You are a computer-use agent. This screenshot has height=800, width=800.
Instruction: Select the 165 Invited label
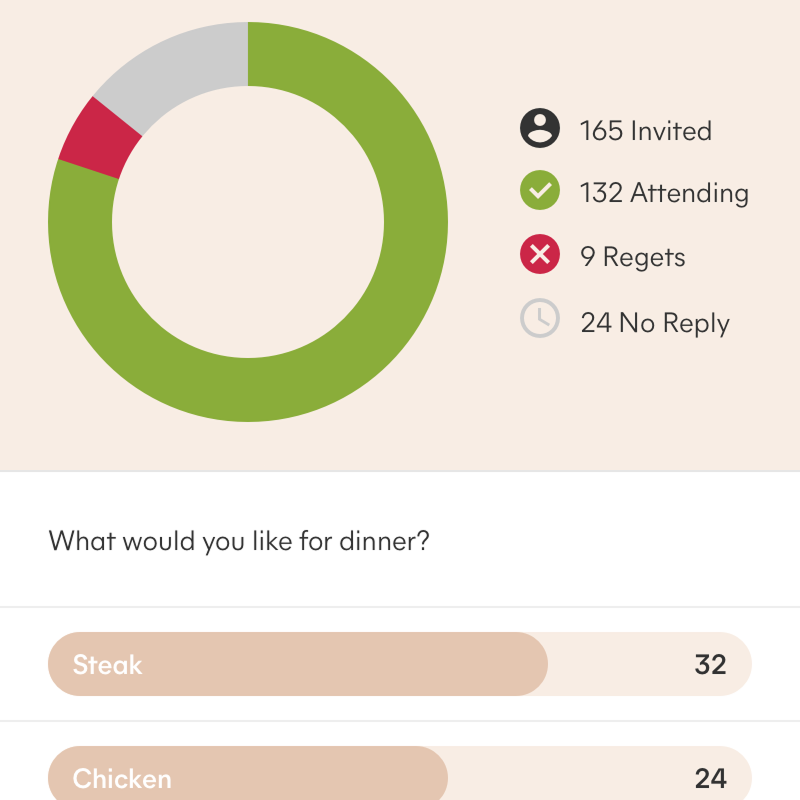click(x=645, y=131)
